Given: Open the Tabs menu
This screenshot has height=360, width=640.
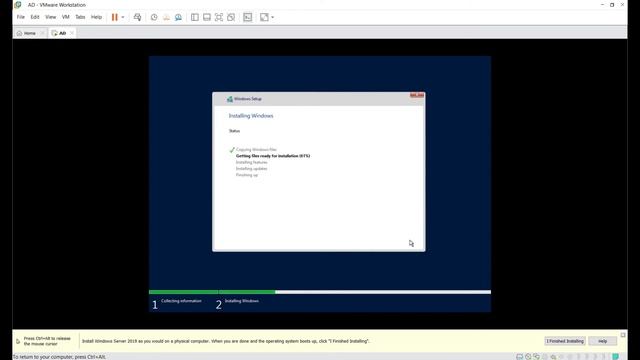Looking at the screenshot, I should coord(80,17).
